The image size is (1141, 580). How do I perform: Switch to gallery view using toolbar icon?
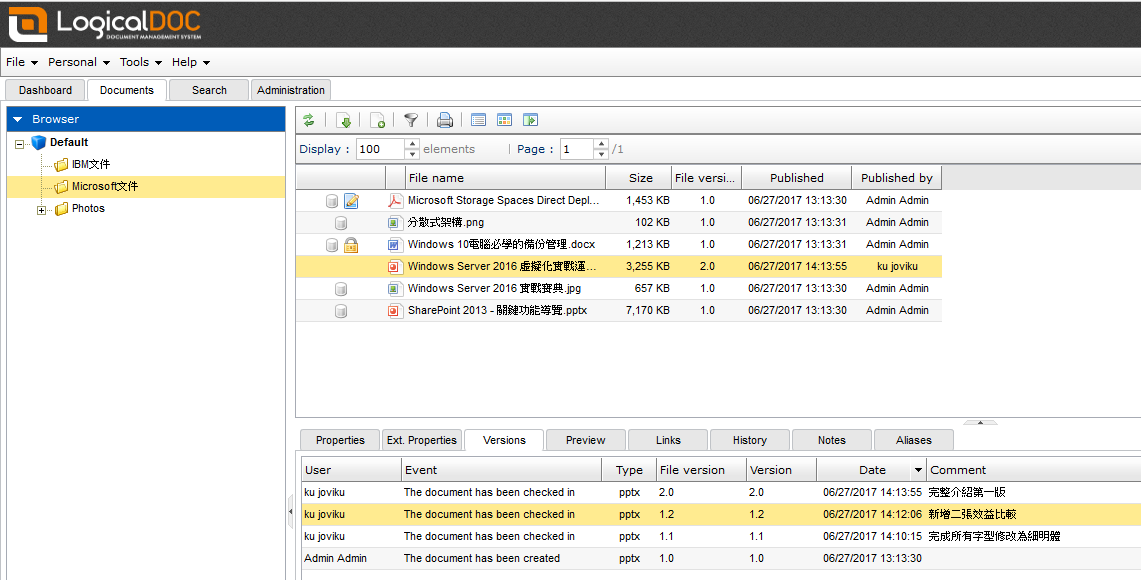click(504, 120)
